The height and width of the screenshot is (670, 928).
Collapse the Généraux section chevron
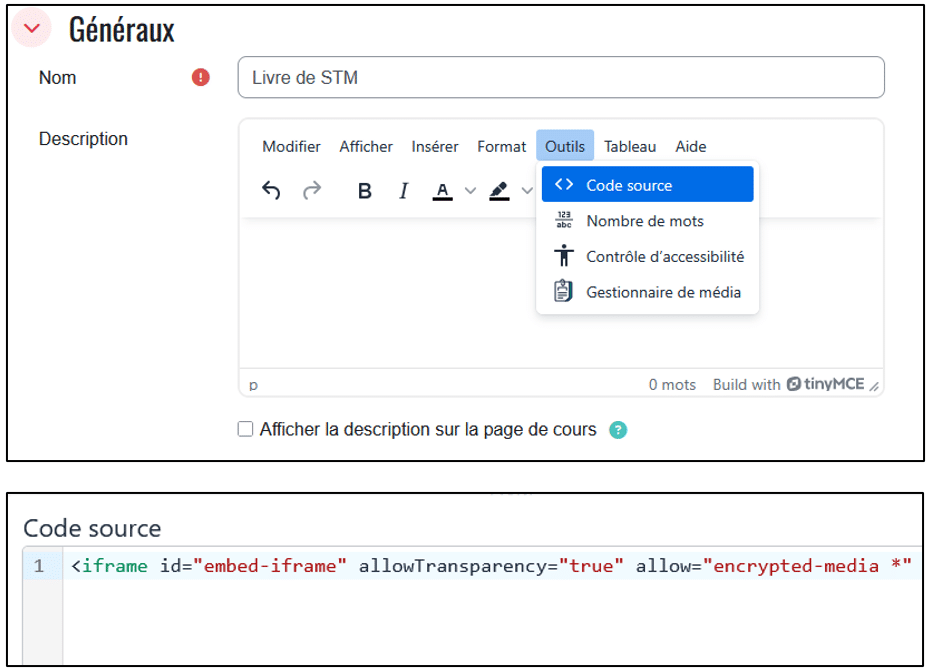tap(32, 28)
